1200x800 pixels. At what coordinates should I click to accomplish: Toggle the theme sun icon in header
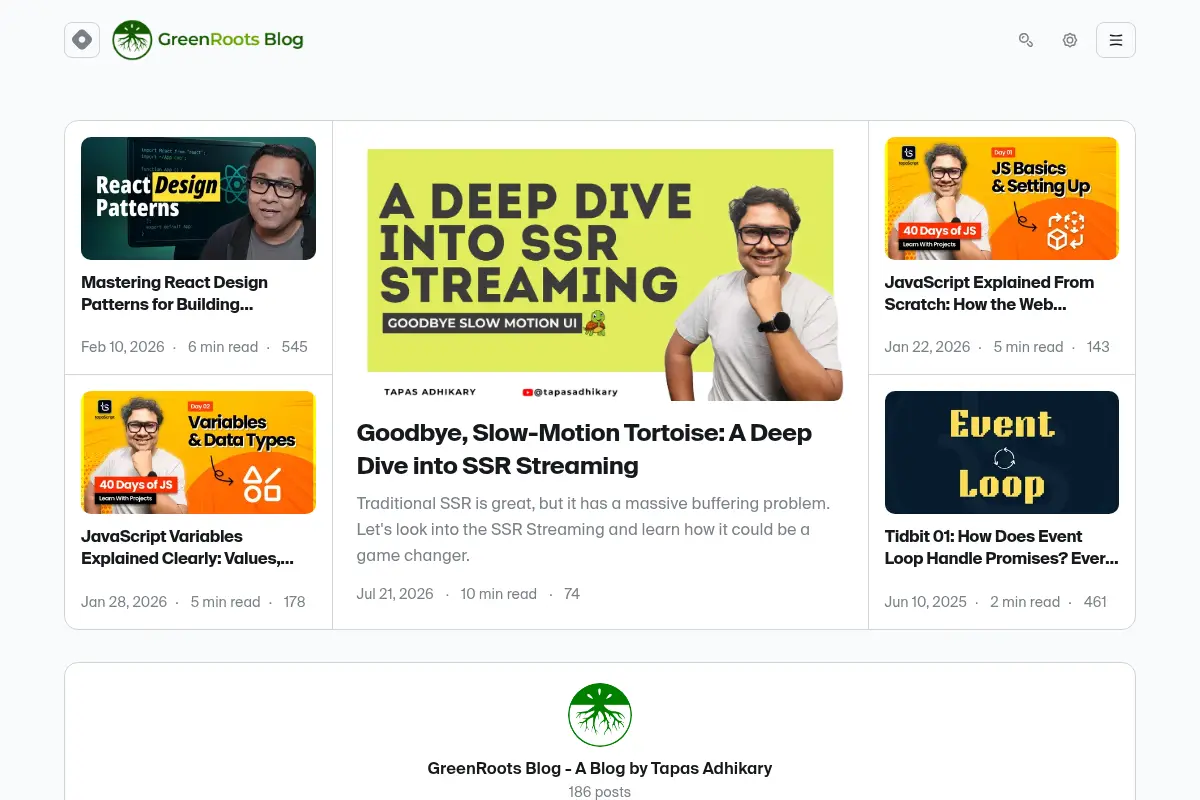pyautogui.click(x=1070, y=40)
